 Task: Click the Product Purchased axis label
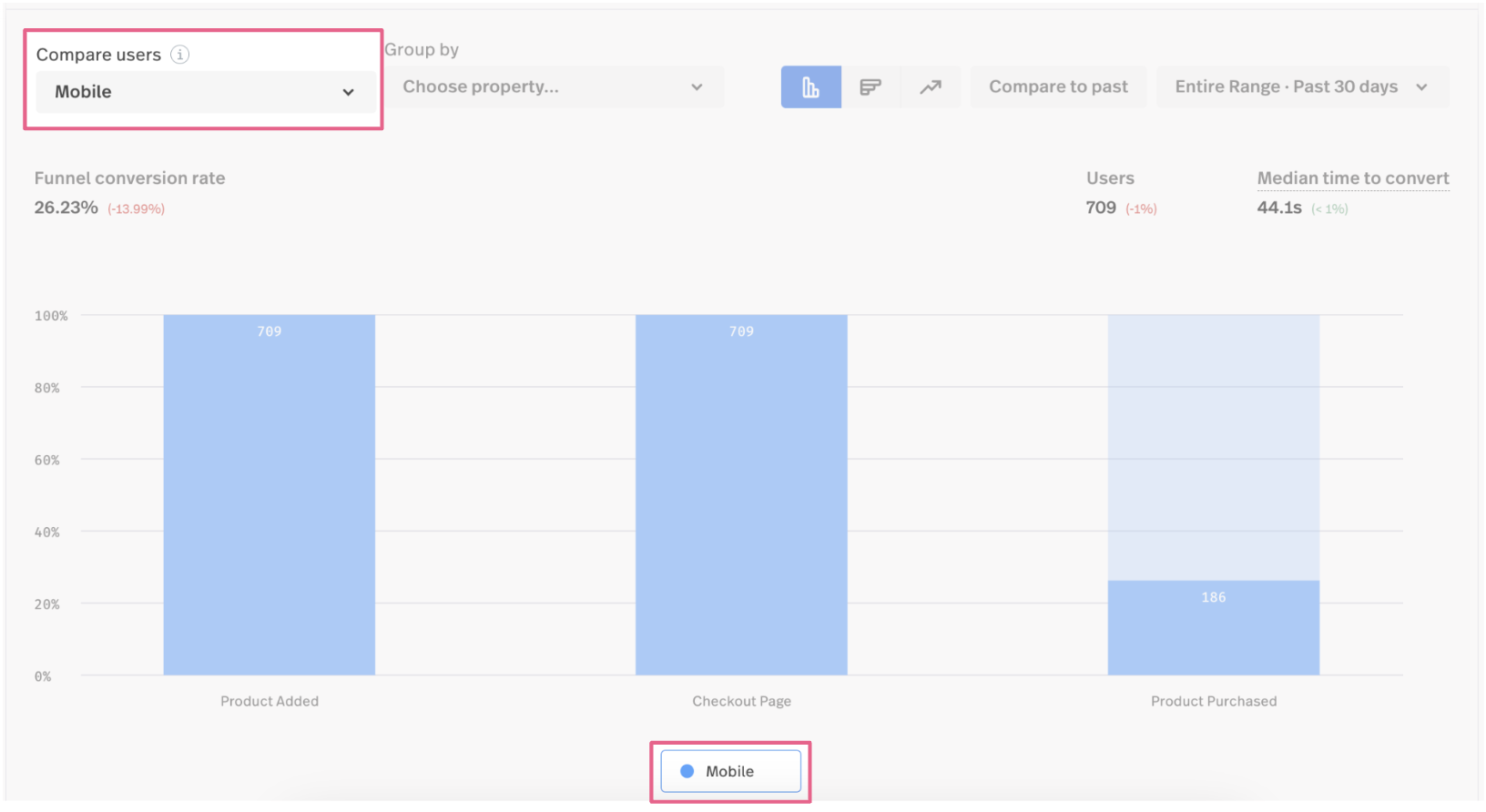[1213, 701]
